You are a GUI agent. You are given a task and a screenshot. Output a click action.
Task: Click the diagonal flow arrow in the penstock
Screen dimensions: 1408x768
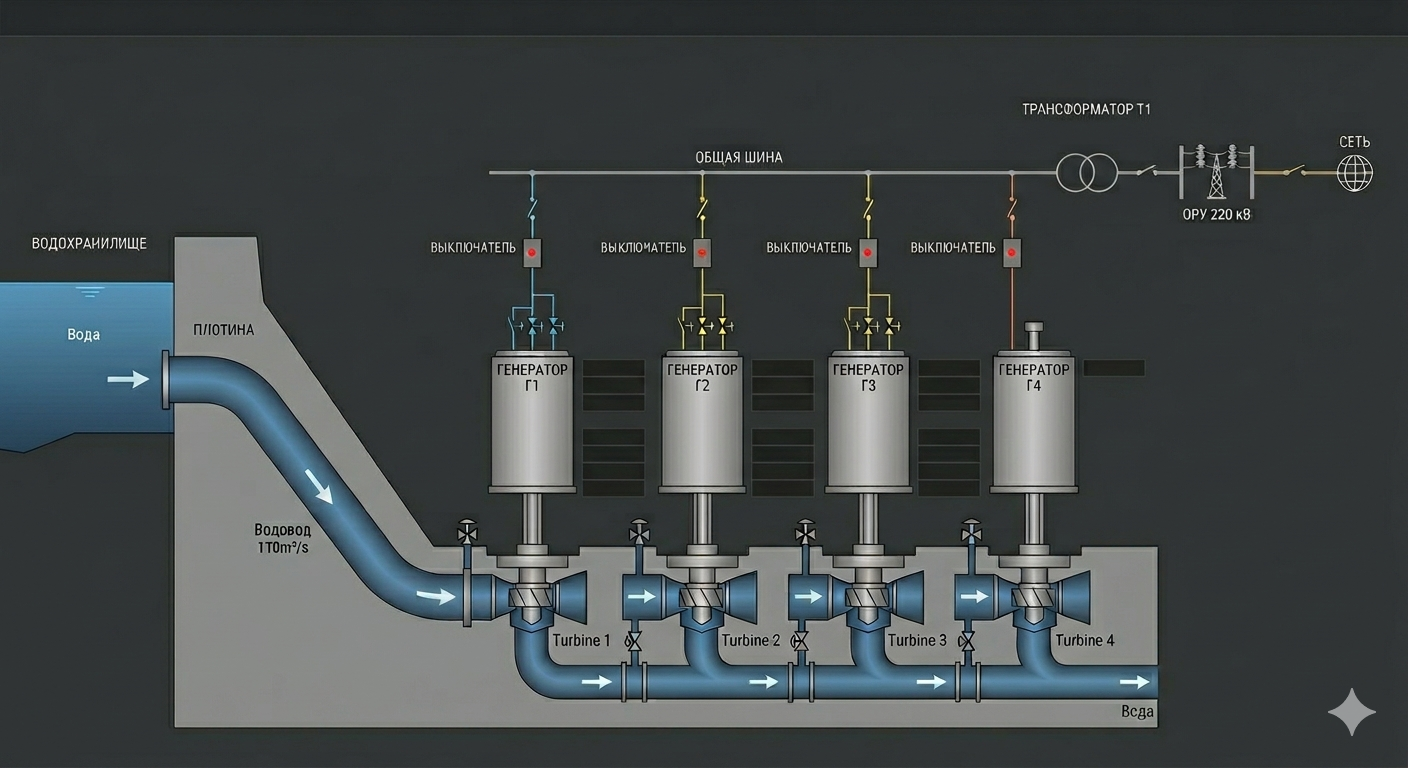click(319, 486)
